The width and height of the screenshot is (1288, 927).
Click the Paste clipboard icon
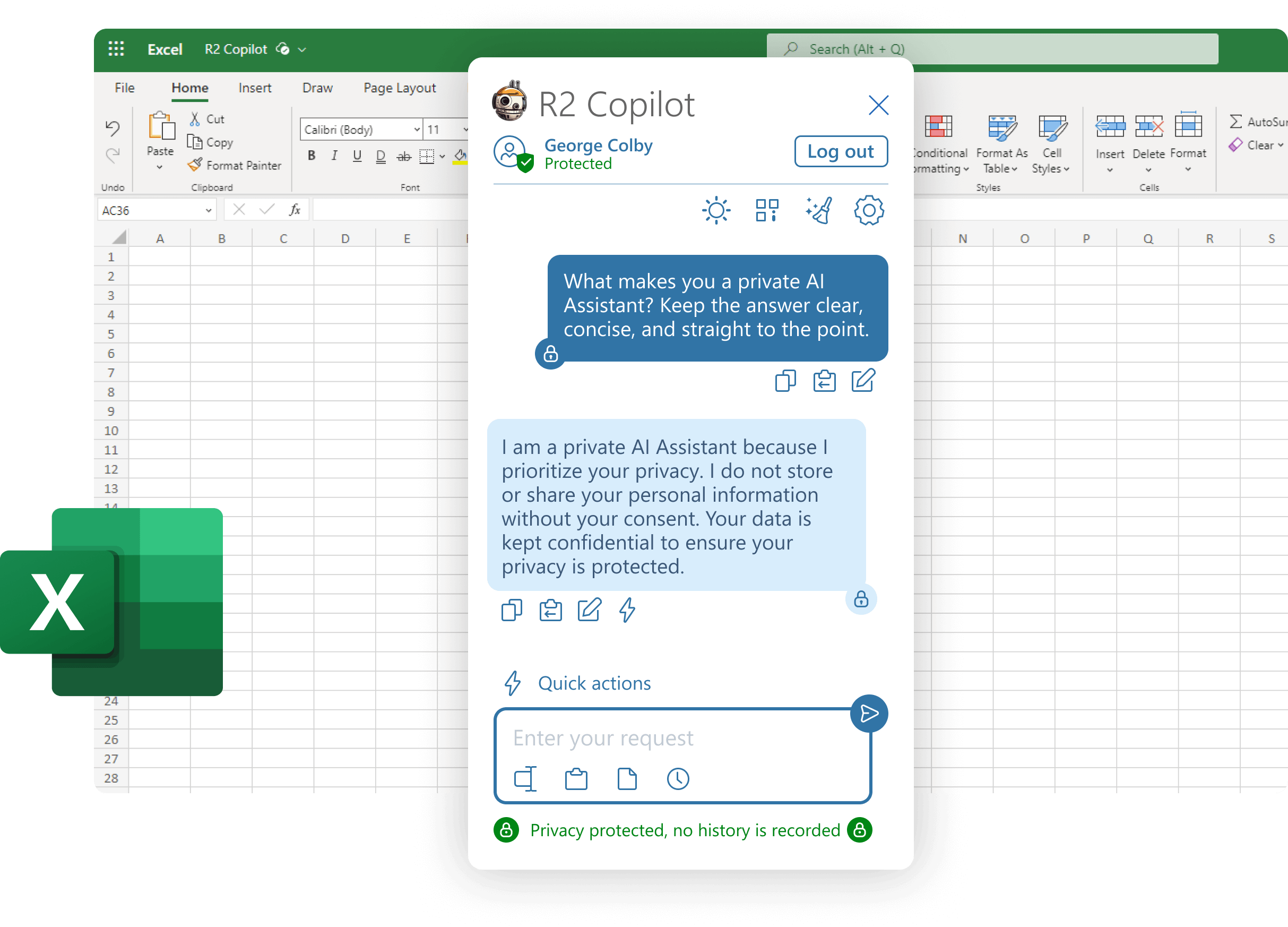coord(161,126)
